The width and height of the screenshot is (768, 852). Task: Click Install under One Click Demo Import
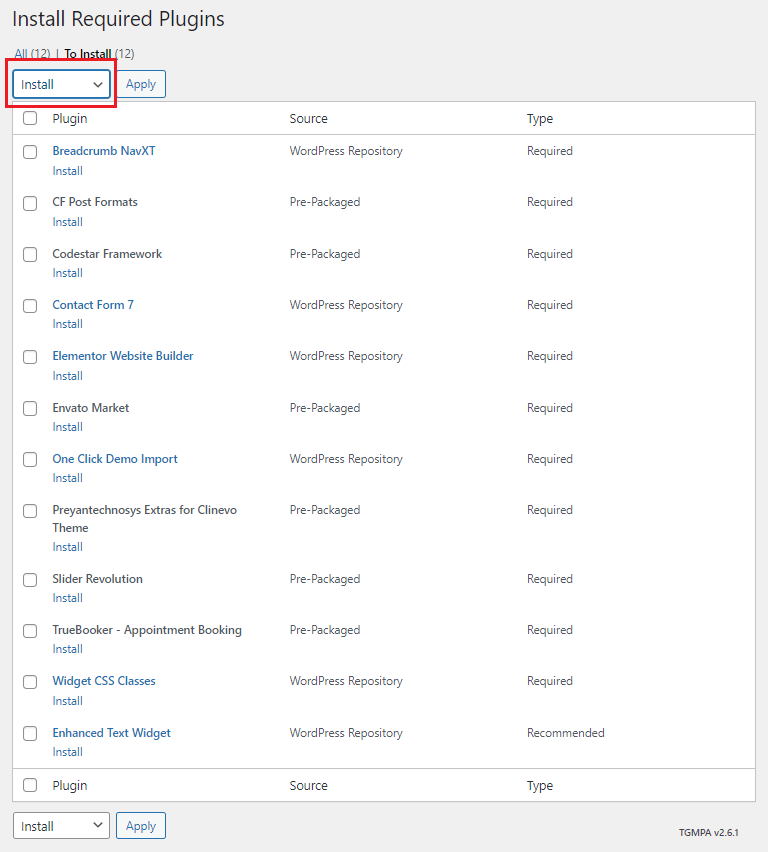67,478
